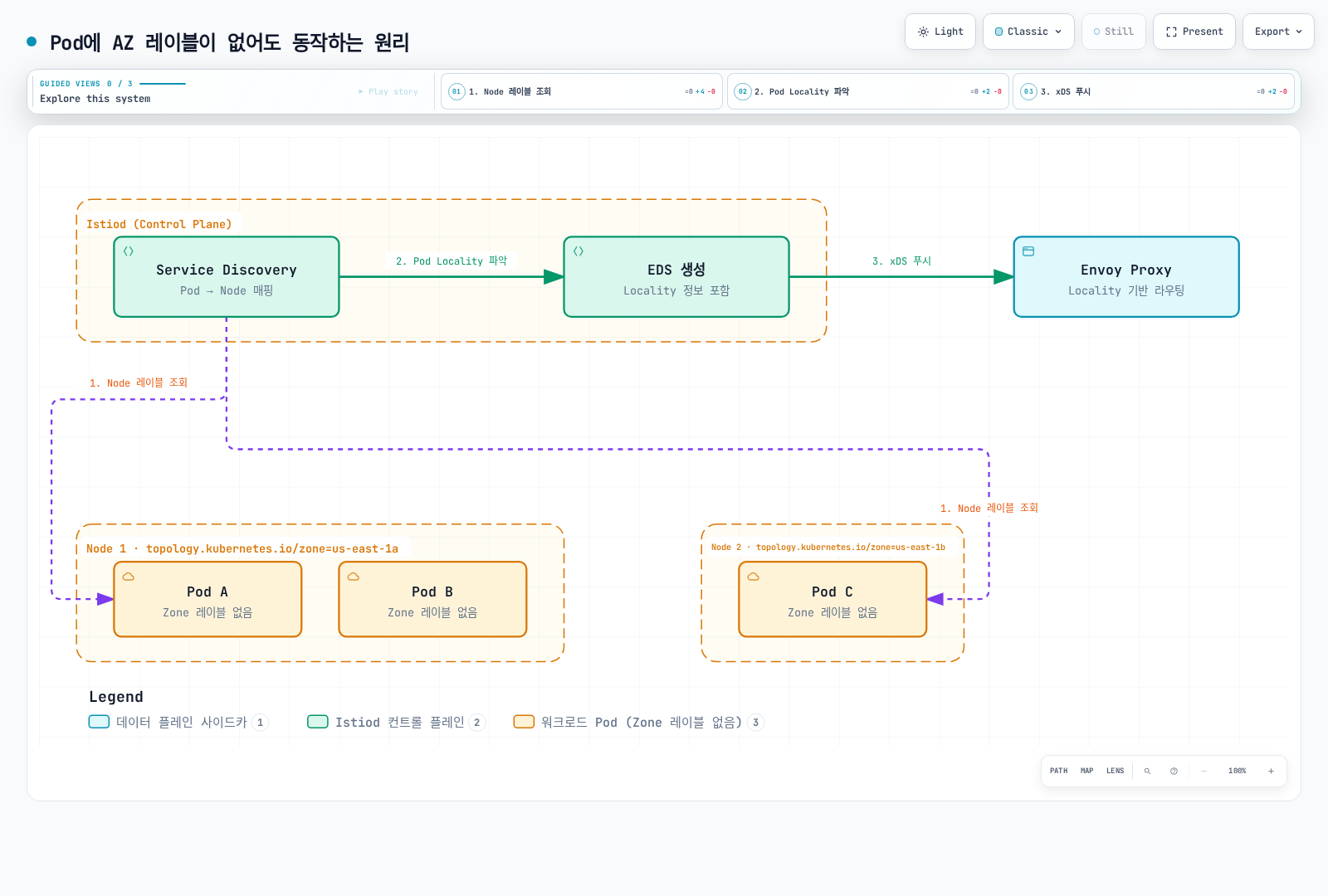This screenshot has width=1328, height=896.
Task: Open the Classic style dropdown
Action: (1028, 32)
